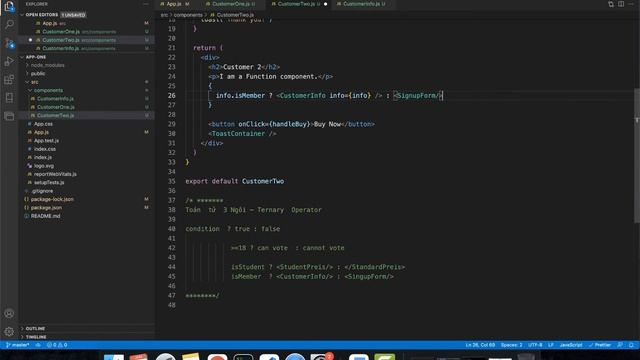Open App.css in file tree
Screen dimensions: 640x360
pyautogui.click(x=43, y=124)
